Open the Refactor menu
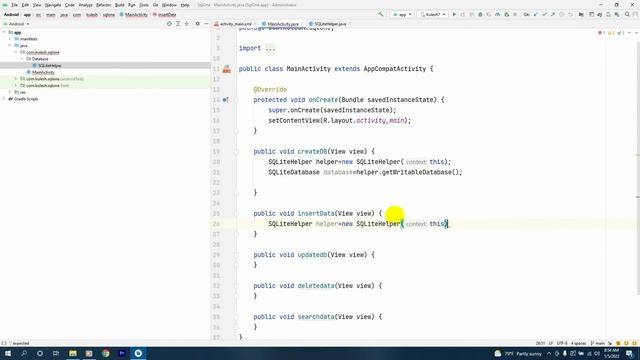The height and width of the screenshot is (360, 640). click(103, 5)
